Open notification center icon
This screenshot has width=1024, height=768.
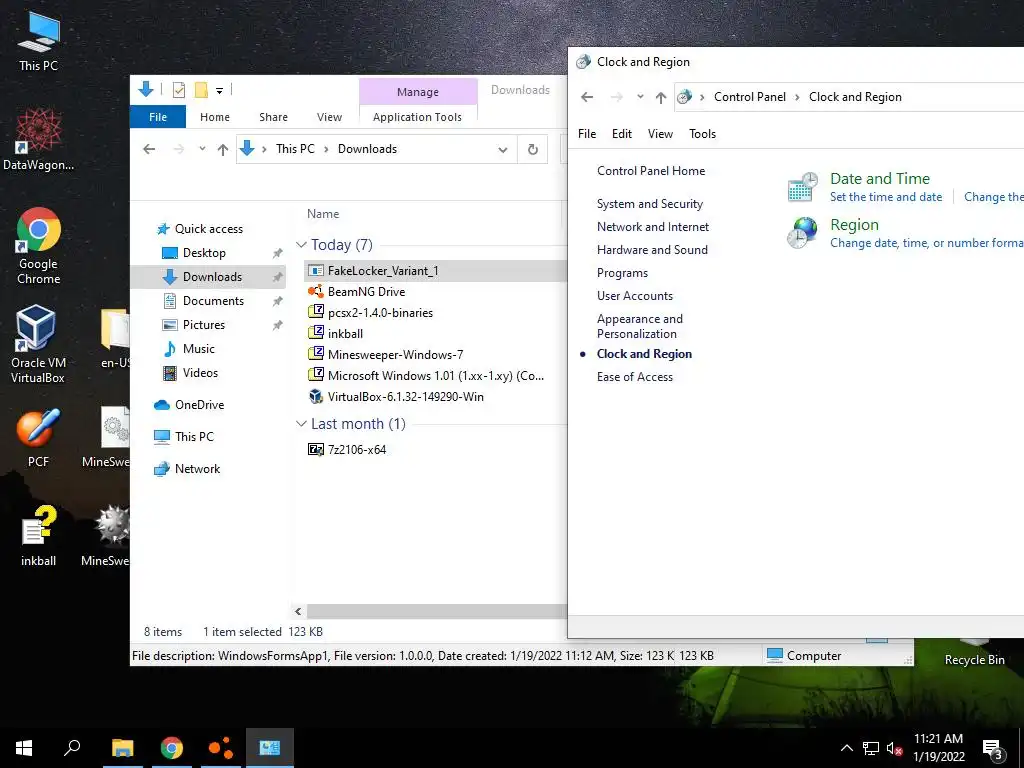tap(993, 749)
